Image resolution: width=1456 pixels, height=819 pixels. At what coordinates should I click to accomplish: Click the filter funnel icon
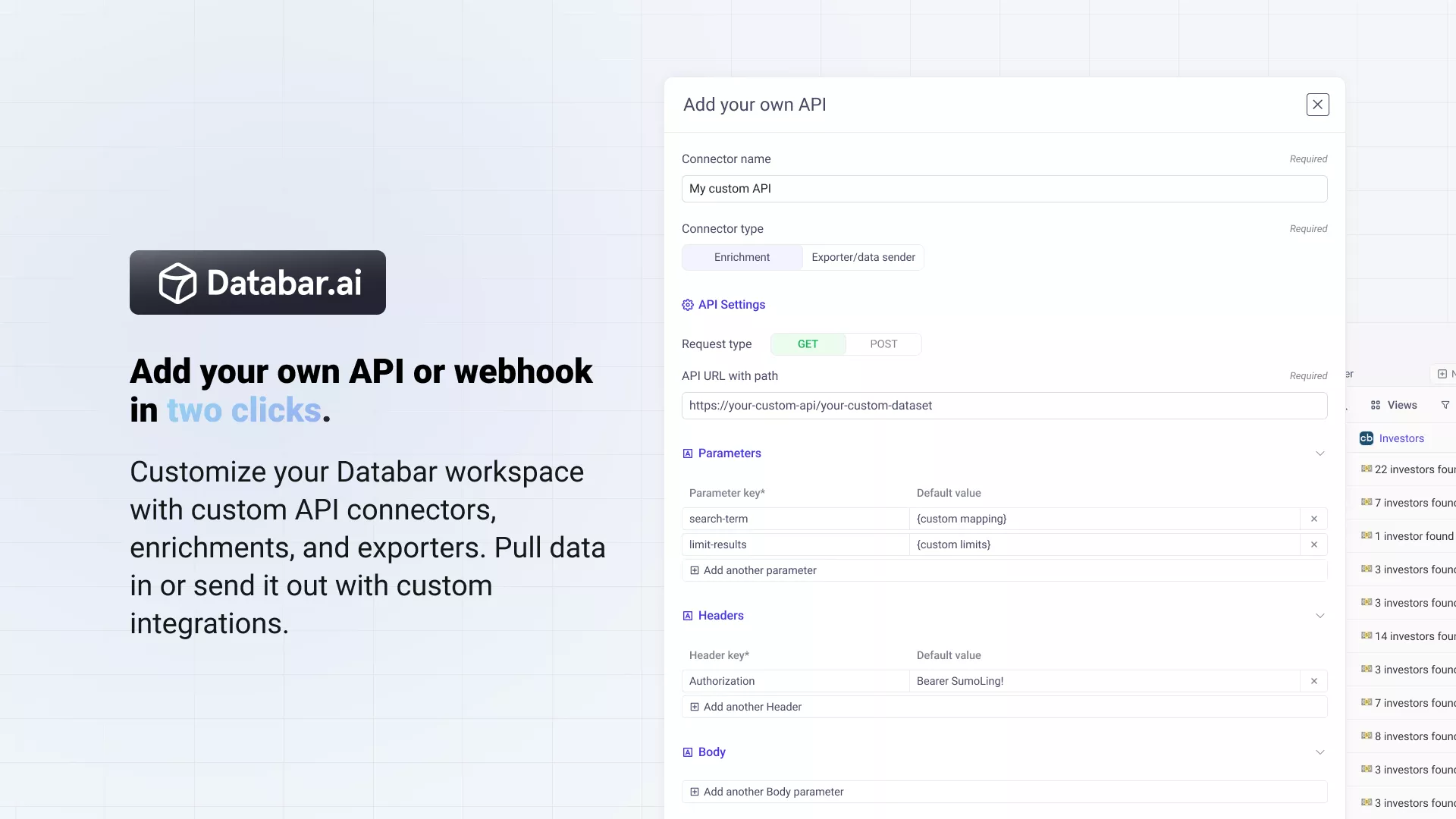(x=1445, y=405)
